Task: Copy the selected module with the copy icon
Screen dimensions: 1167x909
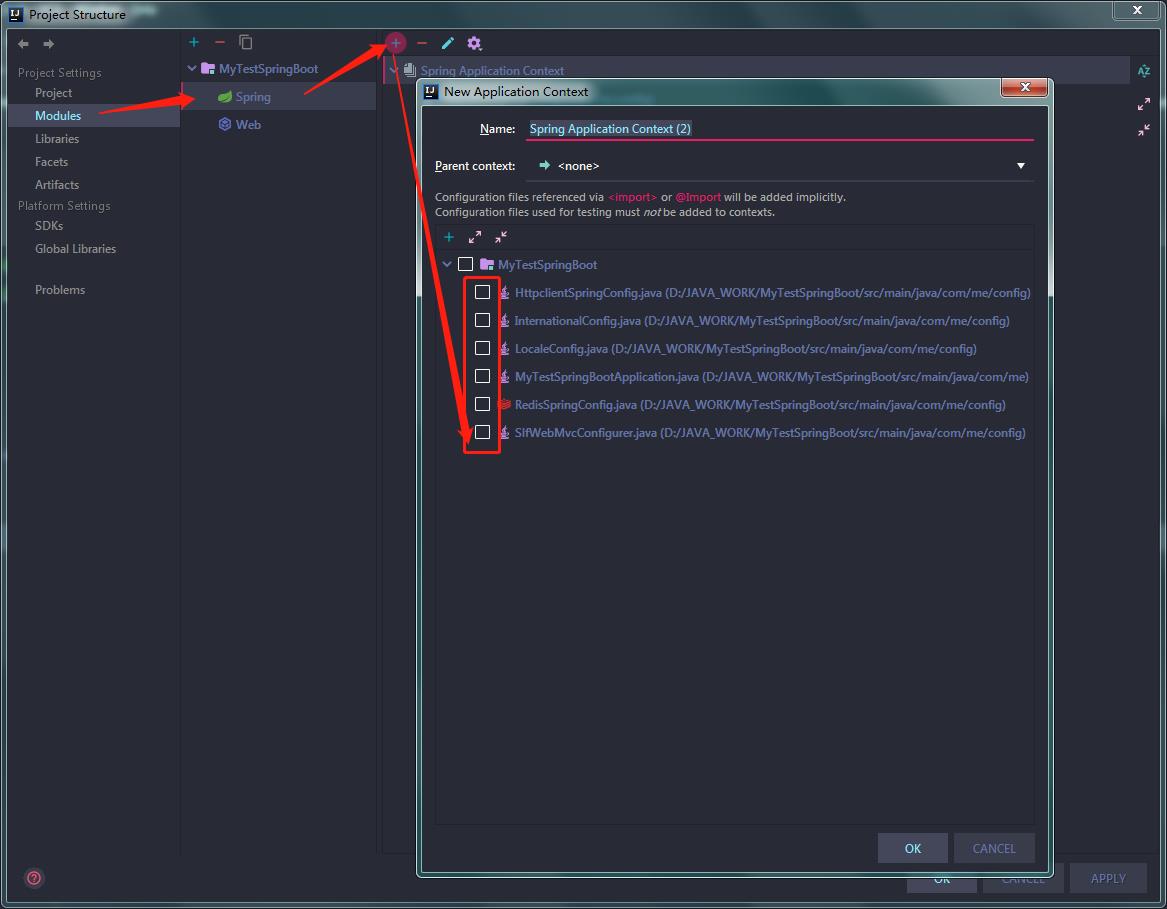Action: (x=246, y=42)
